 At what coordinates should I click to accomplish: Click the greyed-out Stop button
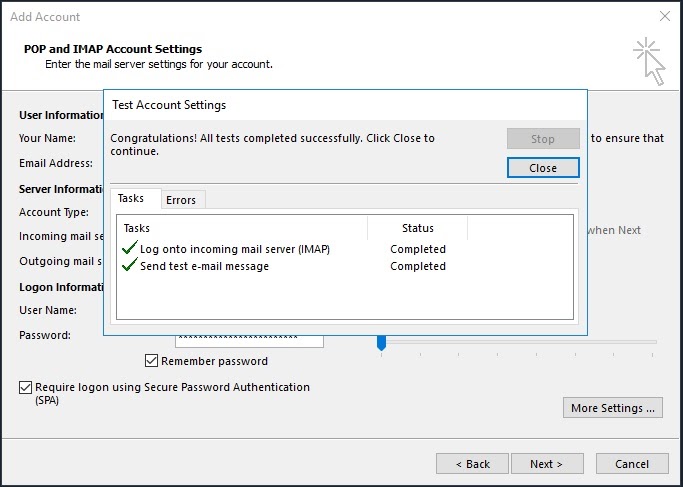(543, 139)
